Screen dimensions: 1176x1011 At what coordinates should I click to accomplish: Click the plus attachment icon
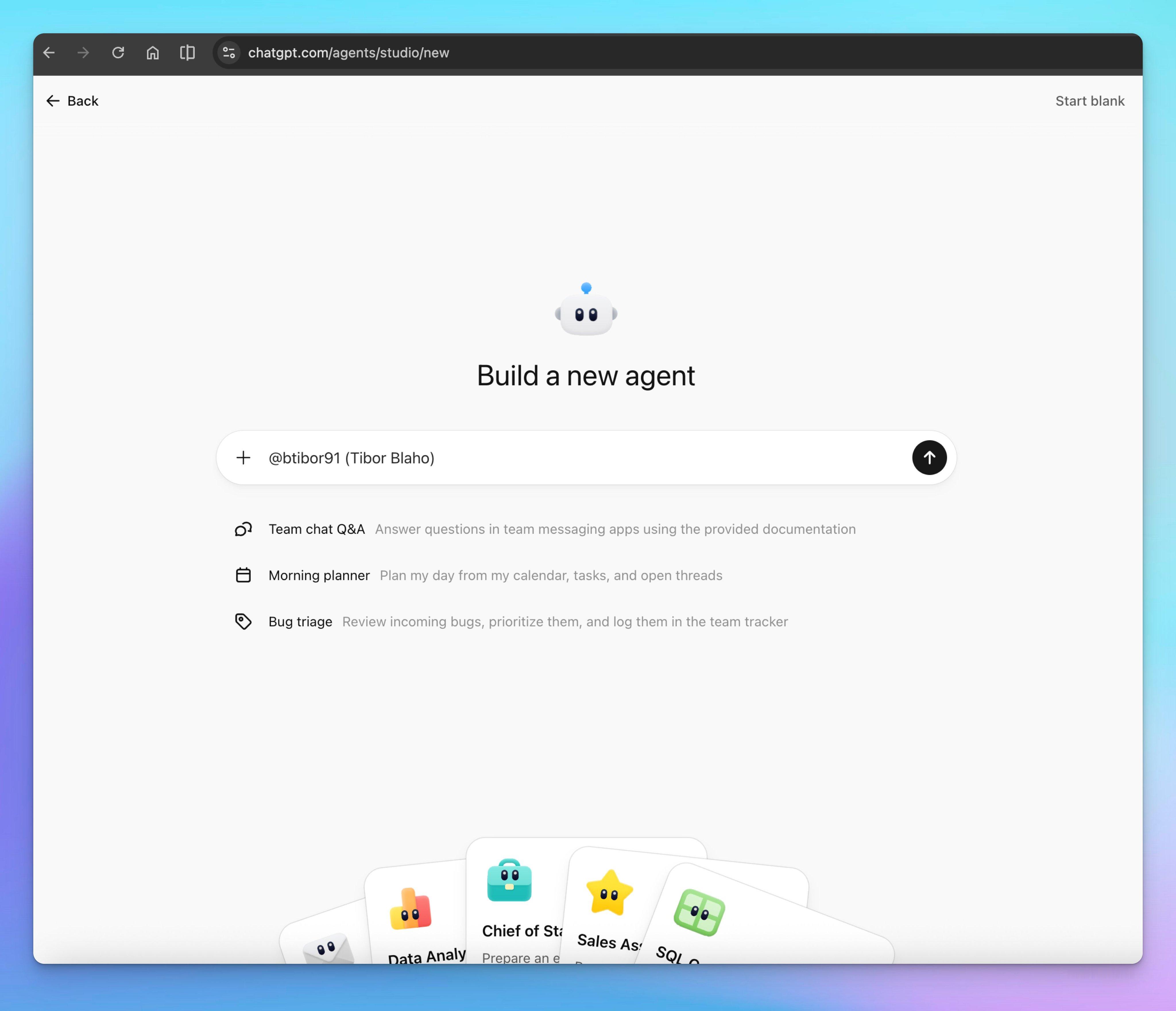[x=243, y=458]
